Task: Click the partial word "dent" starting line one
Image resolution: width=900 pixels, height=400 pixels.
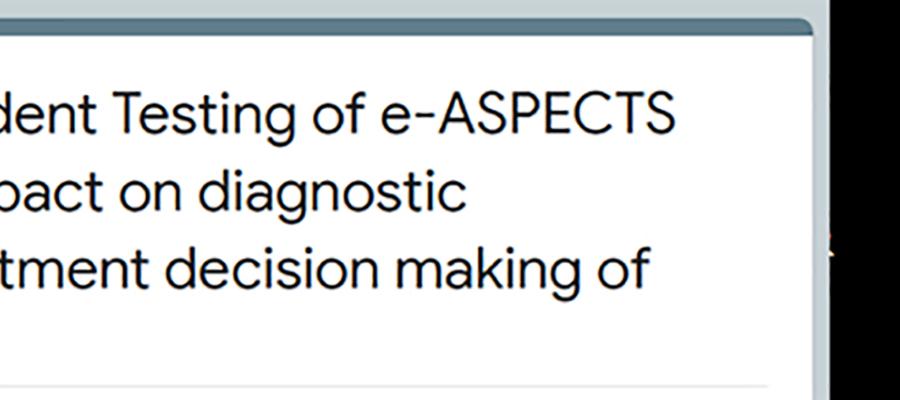Action: [x=48, y=114]
